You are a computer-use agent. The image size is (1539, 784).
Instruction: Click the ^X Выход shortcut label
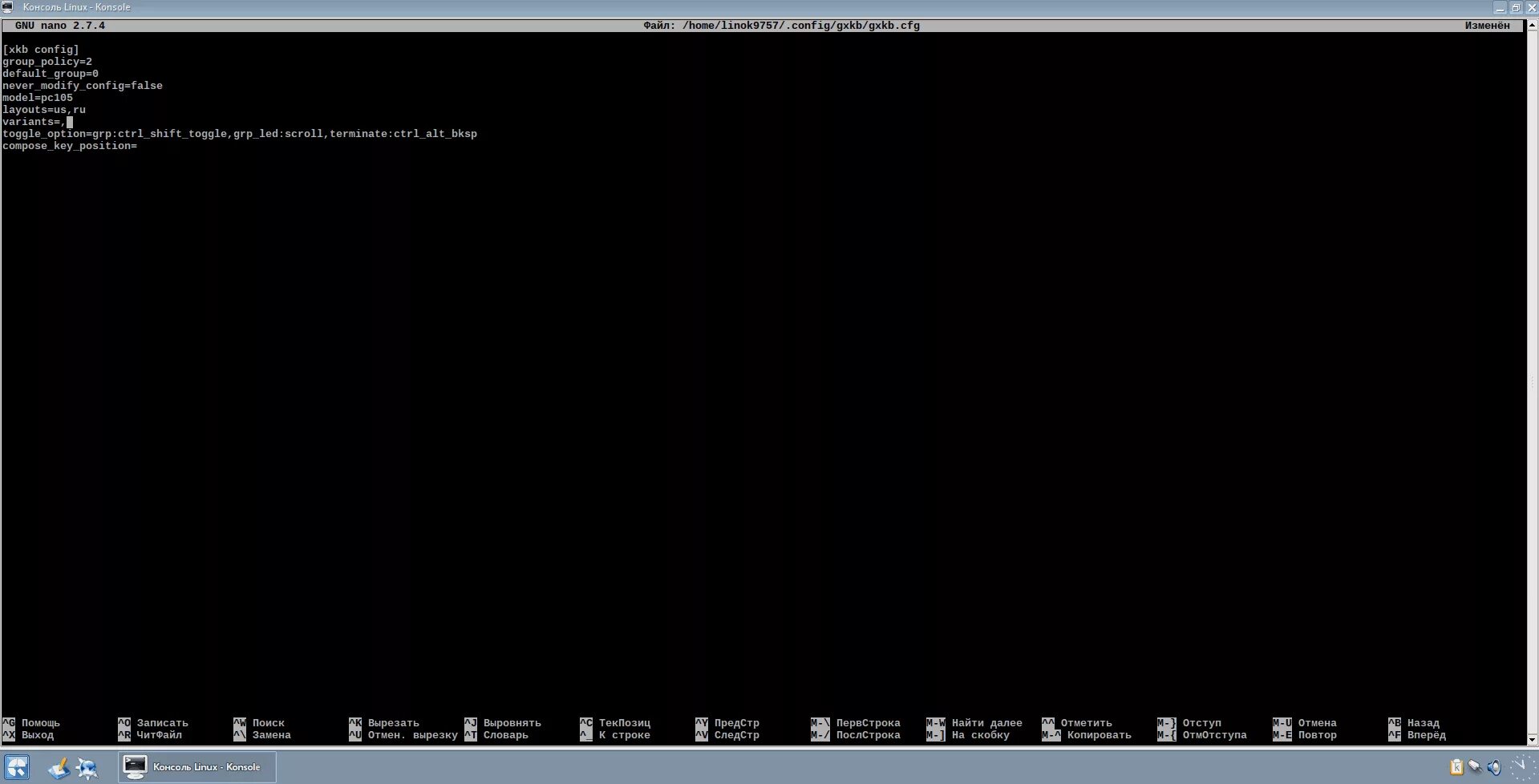coord(28,735)
